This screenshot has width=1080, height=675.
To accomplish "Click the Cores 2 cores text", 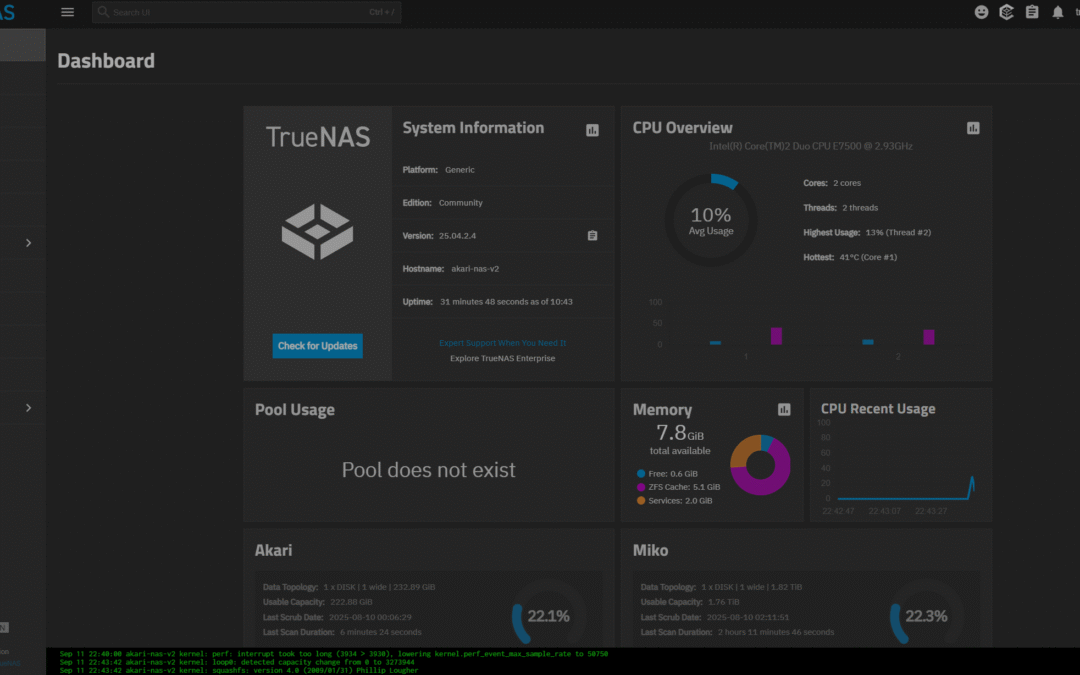I will click(832, 183).
